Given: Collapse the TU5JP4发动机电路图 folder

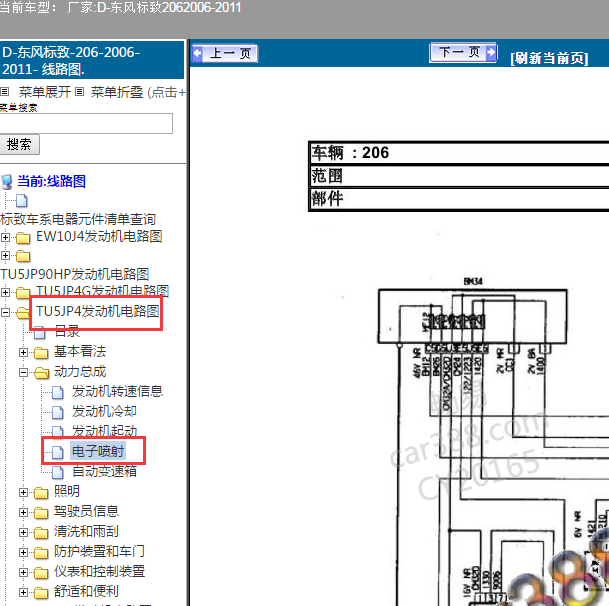Looking at the screenshot, I should tap(5, 312).
